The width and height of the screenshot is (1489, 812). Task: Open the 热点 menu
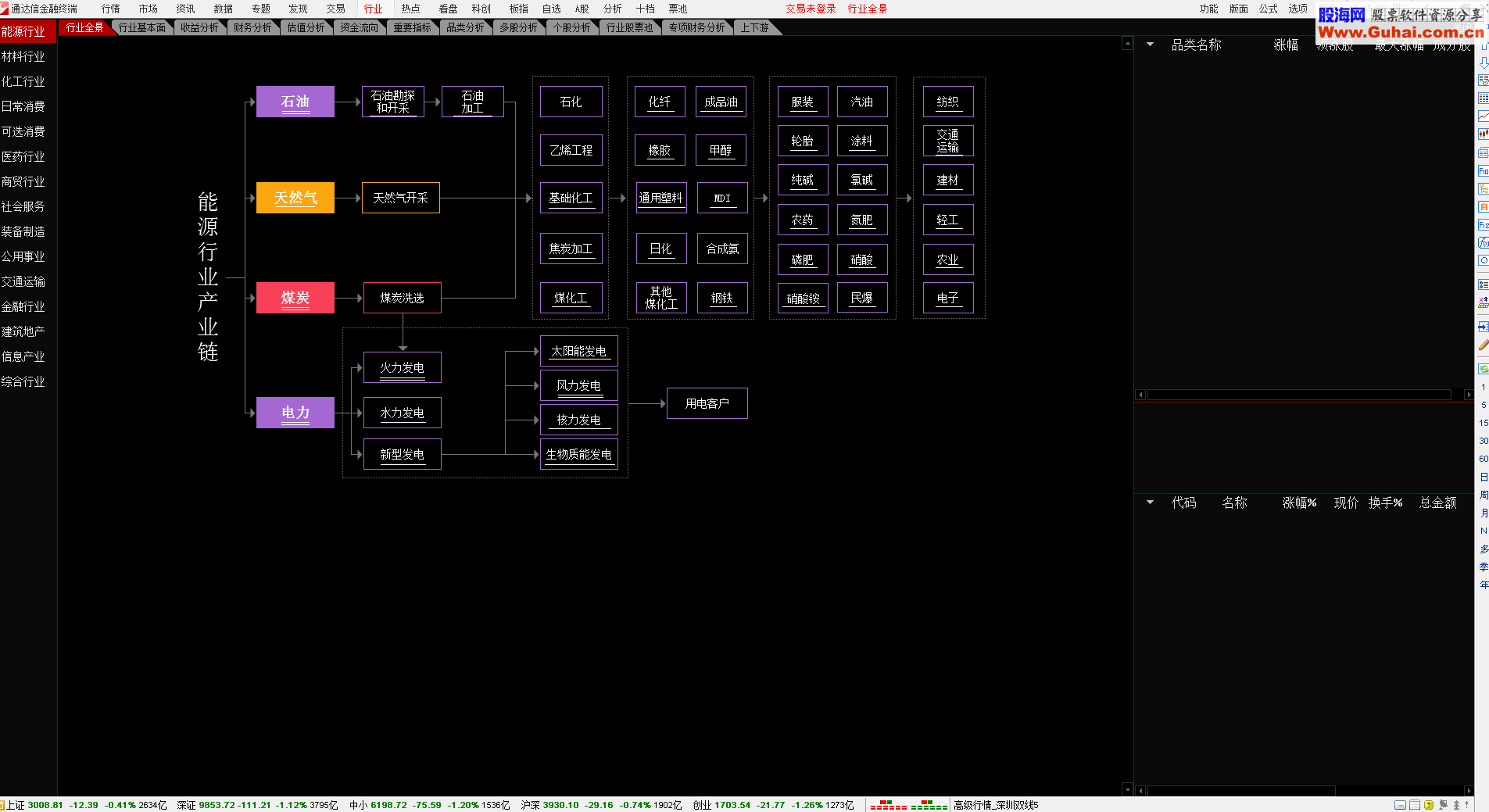tap(410, 9)
